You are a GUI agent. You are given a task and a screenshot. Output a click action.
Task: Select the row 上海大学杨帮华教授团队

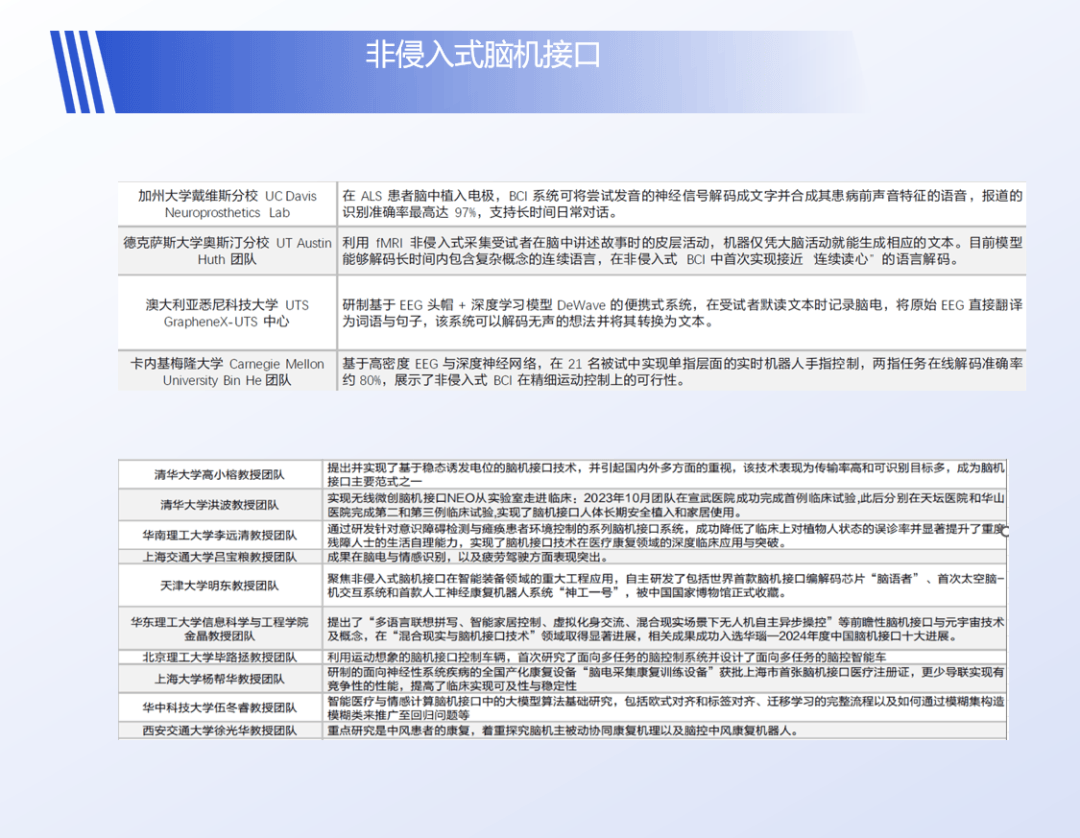(x=563, y=679)
